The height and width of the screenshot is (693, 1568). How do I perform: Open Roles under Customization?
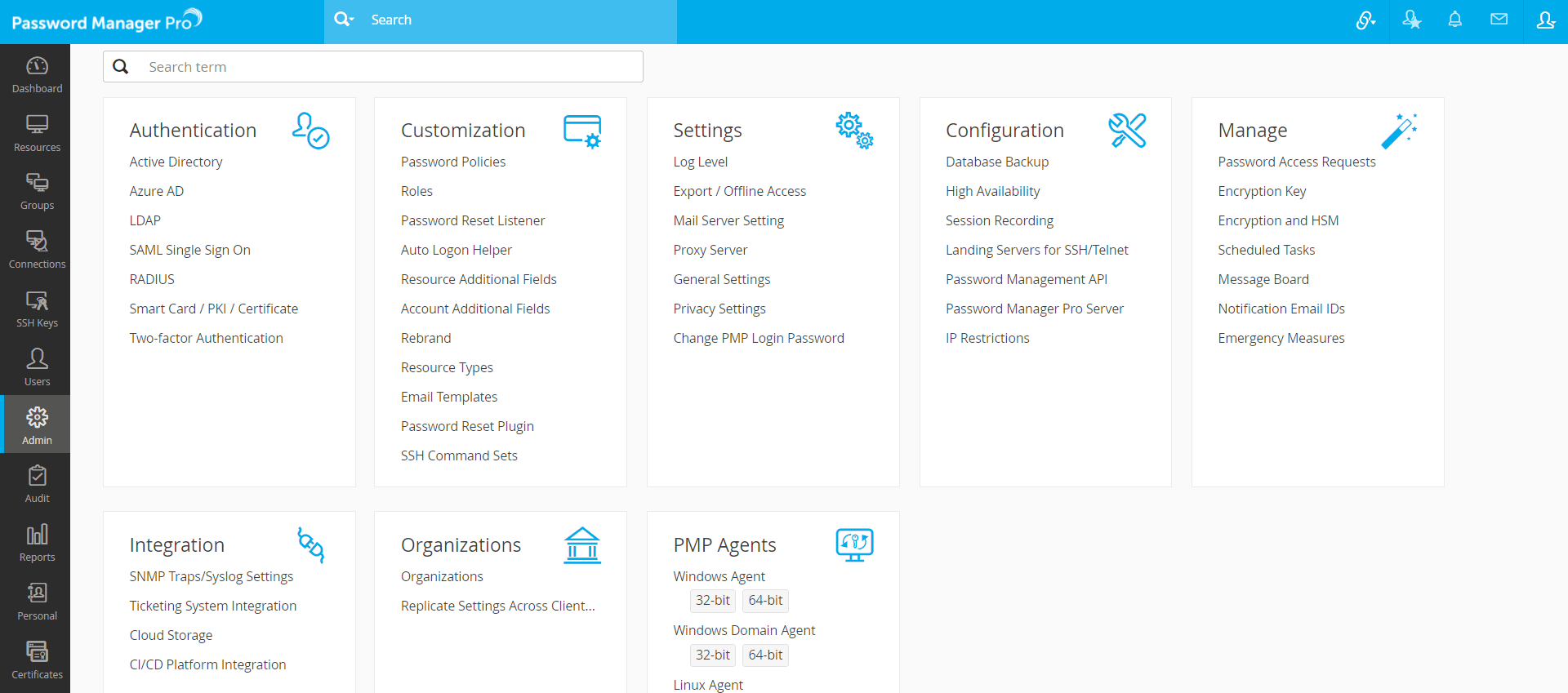click(x=416, y=191)
